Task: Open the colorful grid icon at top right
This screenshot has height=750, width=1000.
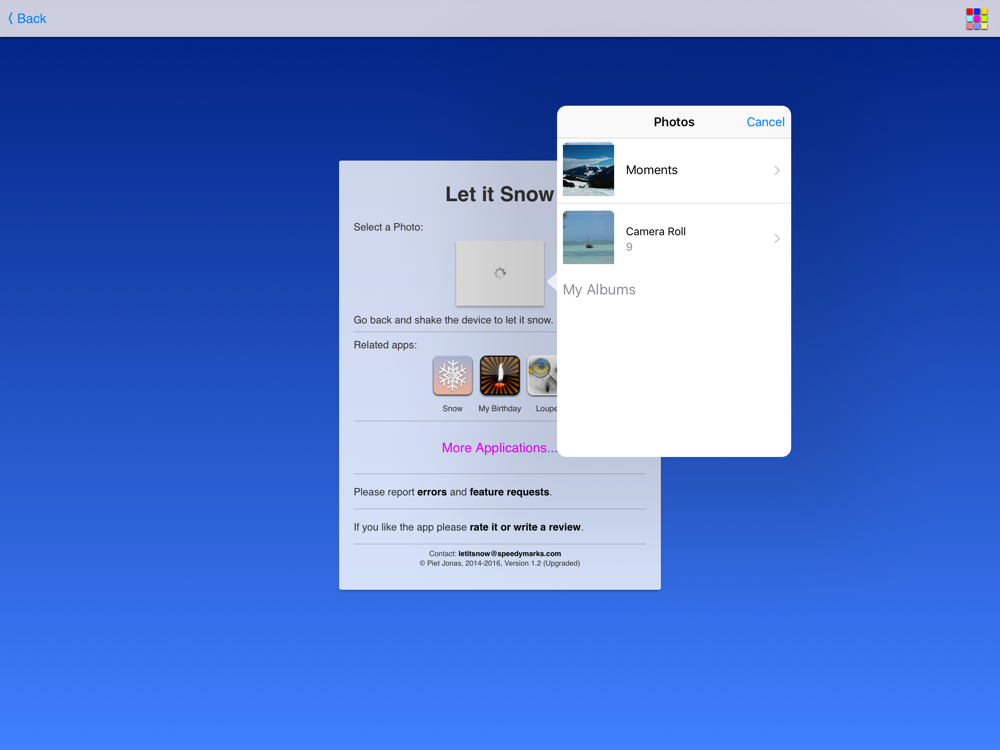Action: [x=976, y=18]
